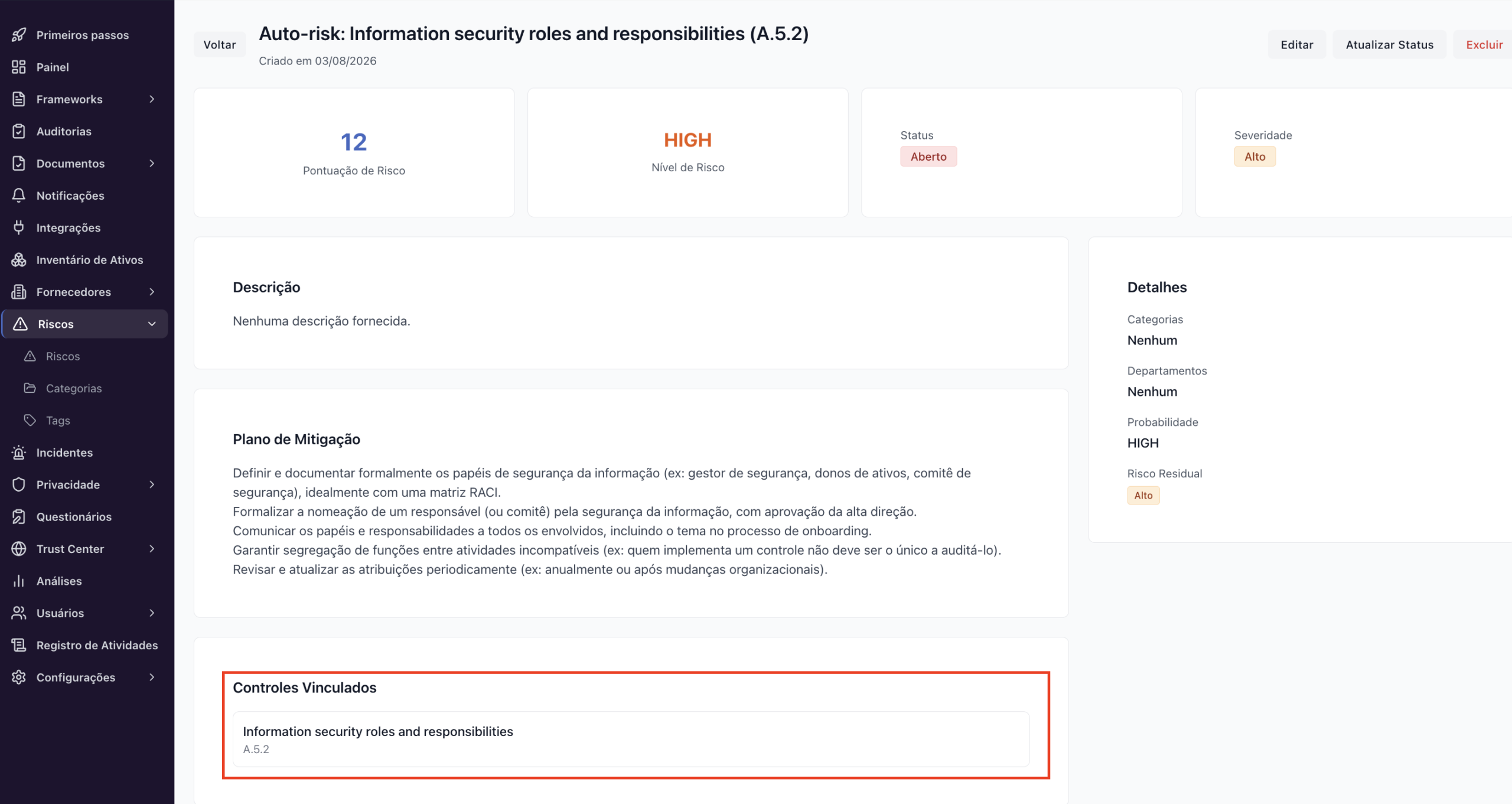Click the red Excluir button
This screenshot has height=804, width=1512.
[1484, 45]
